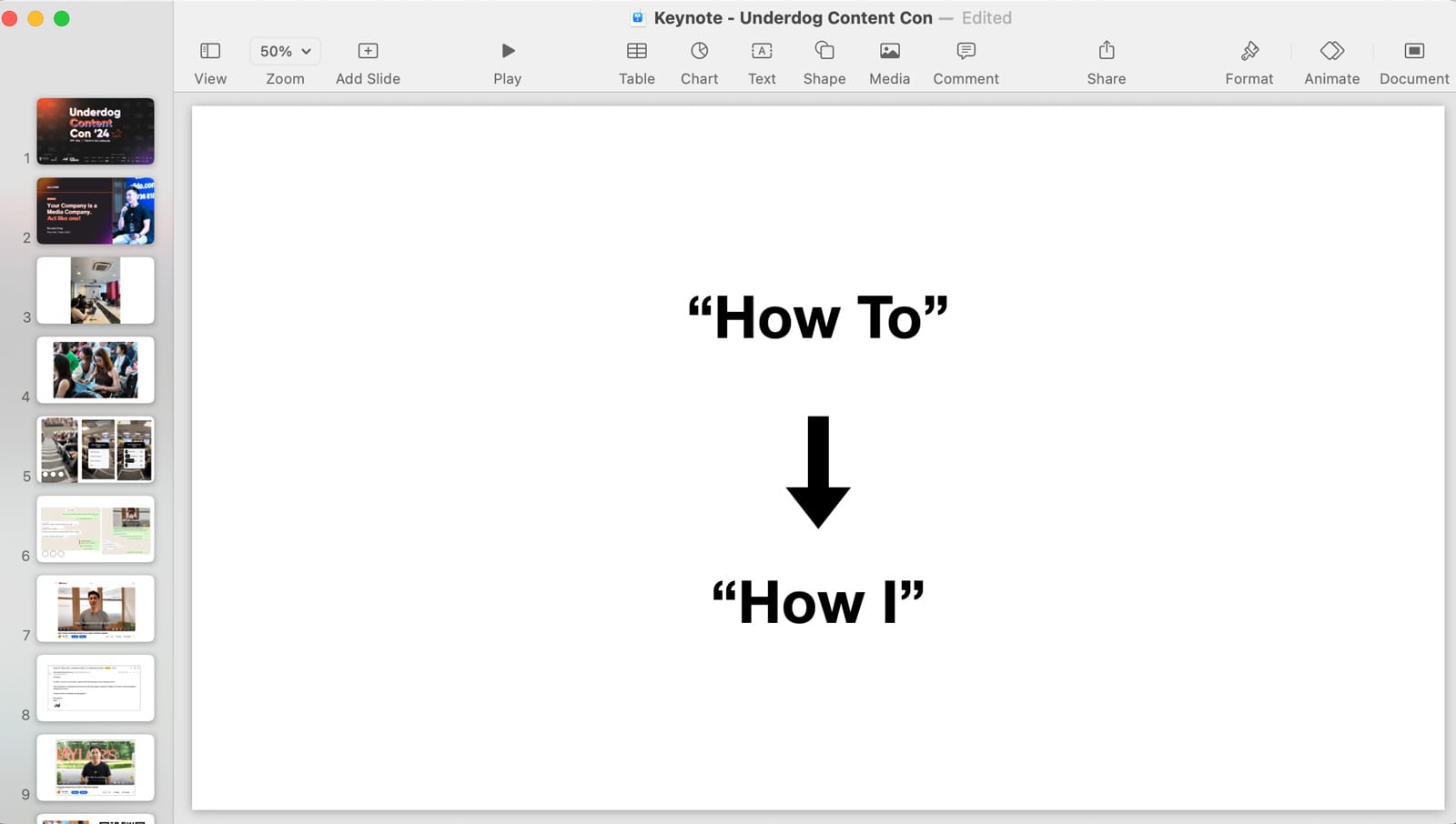1456x824 pixels.
Task: Open the View options icon
Action: coord(210,51)
